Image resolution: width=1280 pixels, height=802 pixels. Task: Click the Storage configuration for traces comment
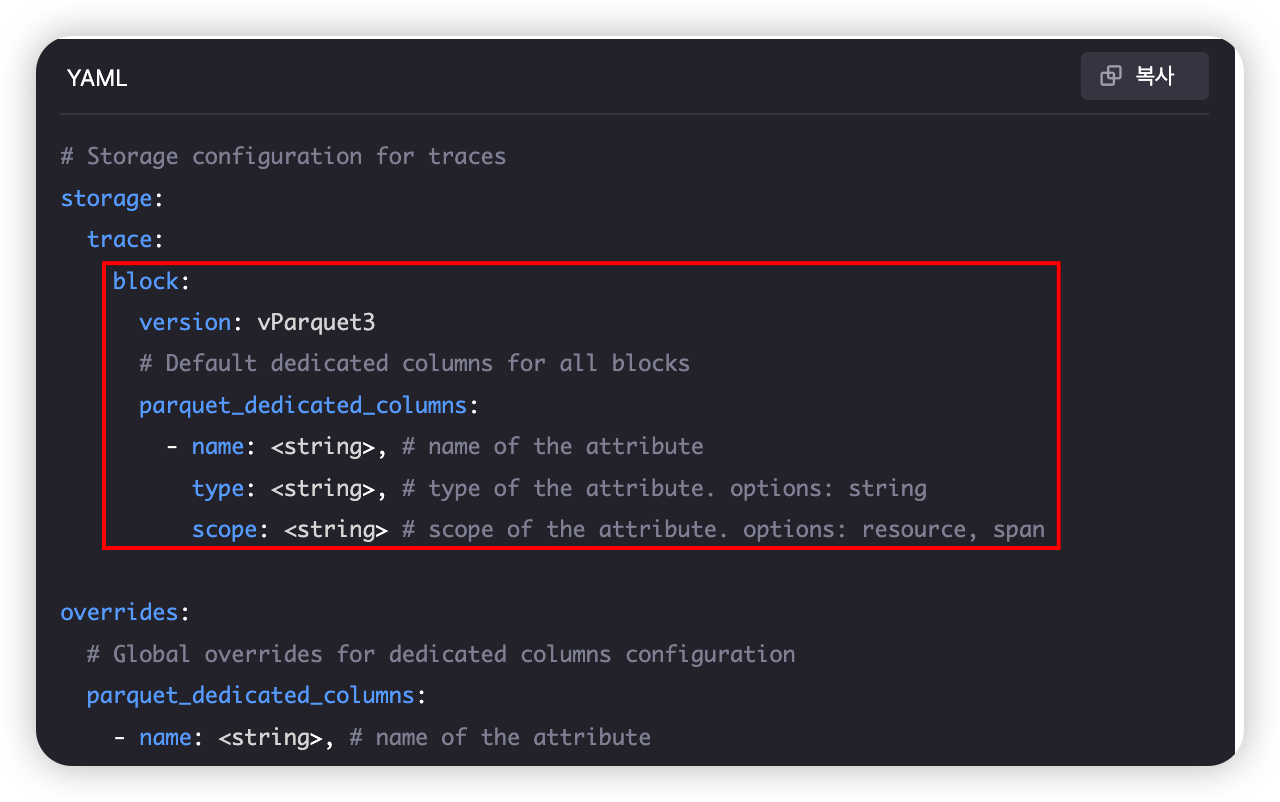coord(283,156)
